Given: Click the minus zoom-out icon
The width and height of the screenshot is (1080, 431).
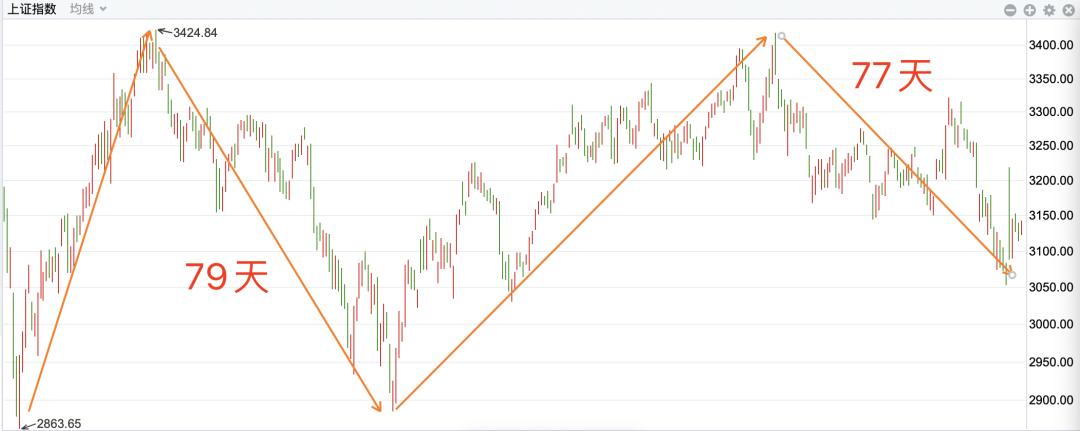Looking at the screenshot, I should tap(1010, 9).
